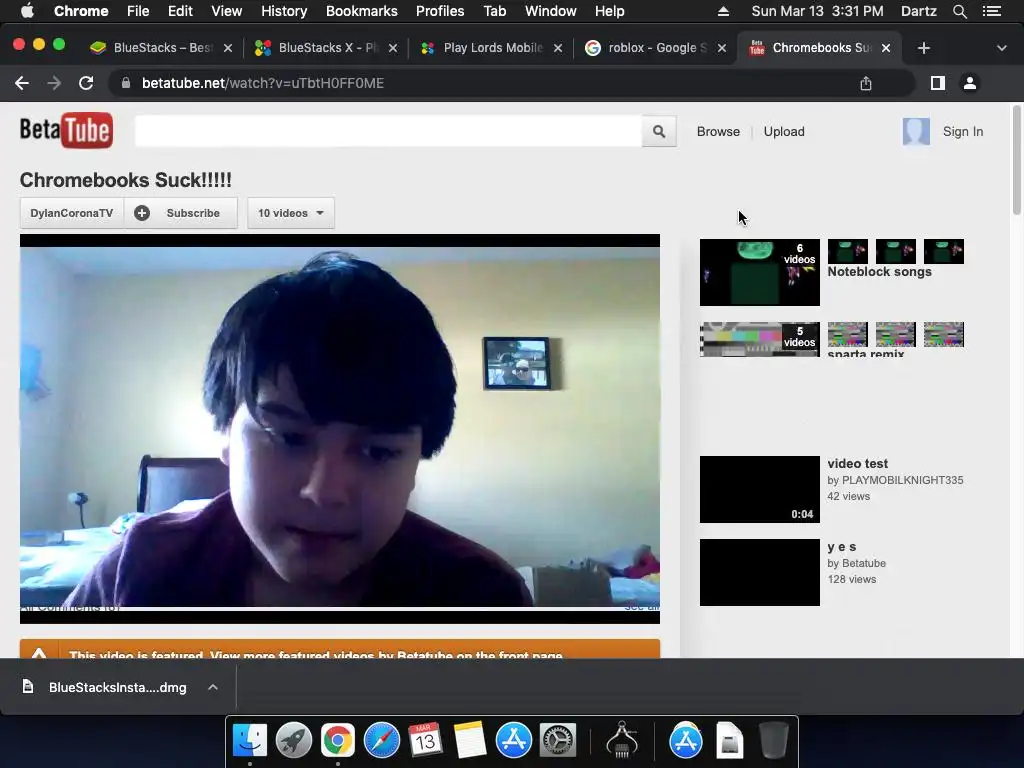Click the Noteblock songs 6 videos thumbnail
This screenshot has height=768, width=1024.
[760, 272]
